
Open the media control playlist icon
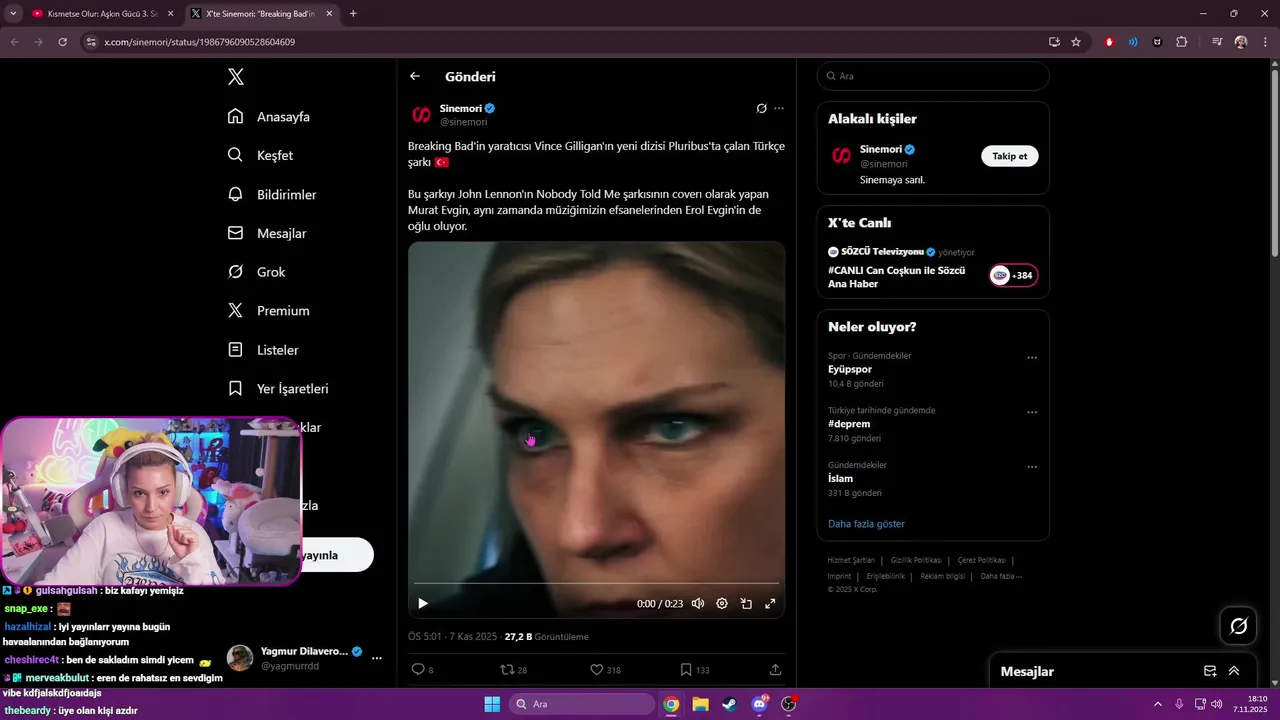click(x=1217, y=42)
